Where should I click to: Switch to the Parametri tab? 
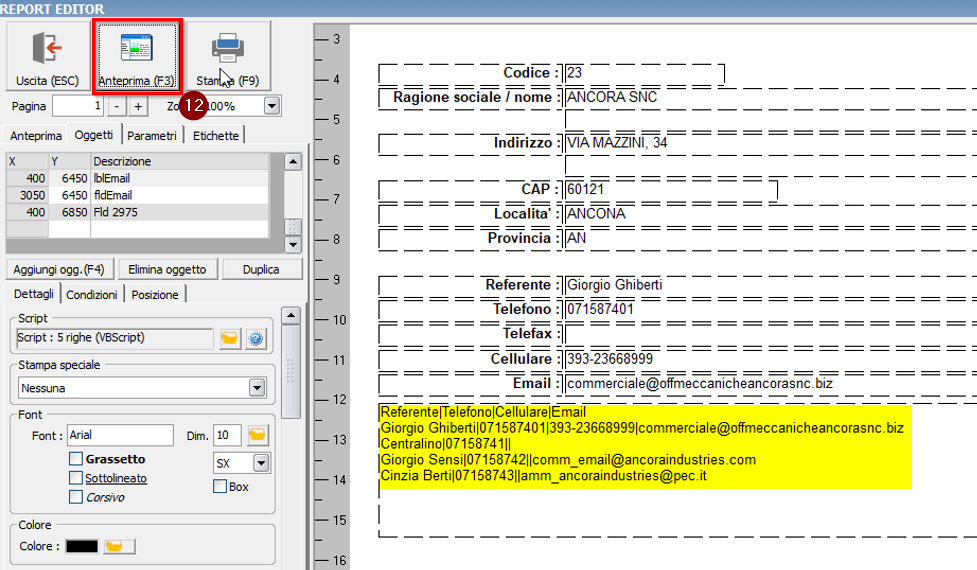[x=152, y=136]
